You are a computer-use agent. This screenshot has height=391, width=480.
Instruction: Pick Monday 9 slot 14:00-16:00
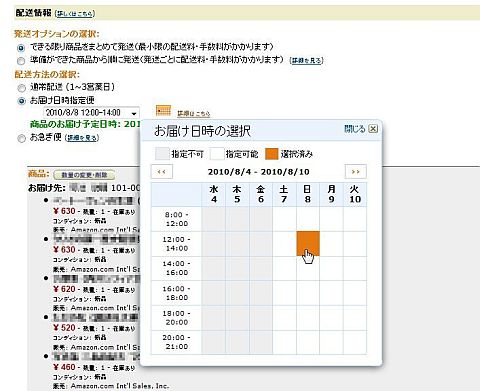coord(331,268)
